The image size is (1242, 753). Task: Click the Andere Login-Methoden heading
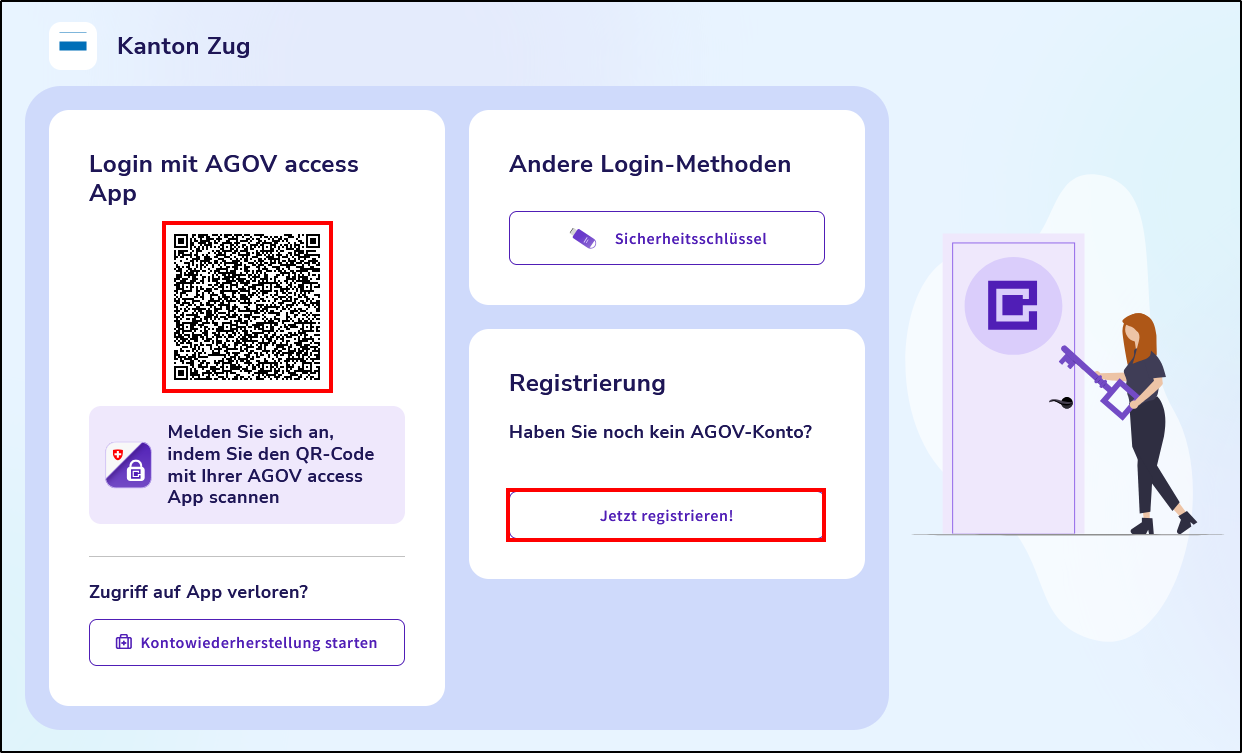pyautogui.click(x=650, y=164)
